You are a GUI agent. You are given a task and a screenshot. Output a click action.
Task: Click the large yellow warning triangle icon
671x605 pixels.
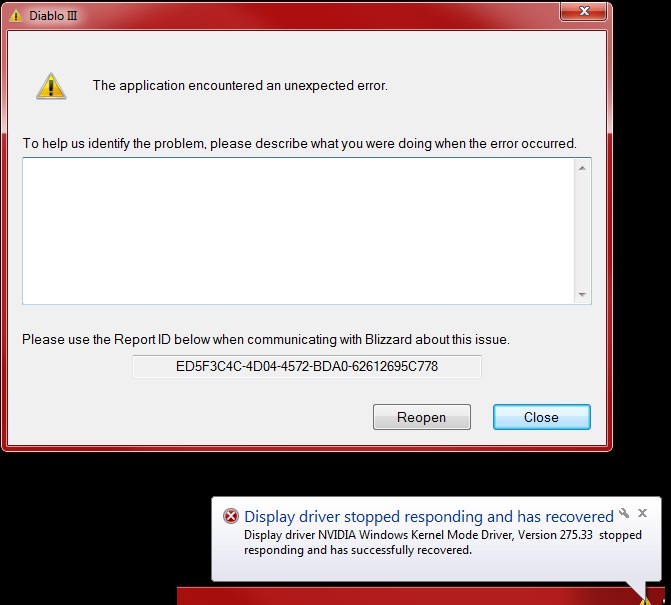[51, 86]
